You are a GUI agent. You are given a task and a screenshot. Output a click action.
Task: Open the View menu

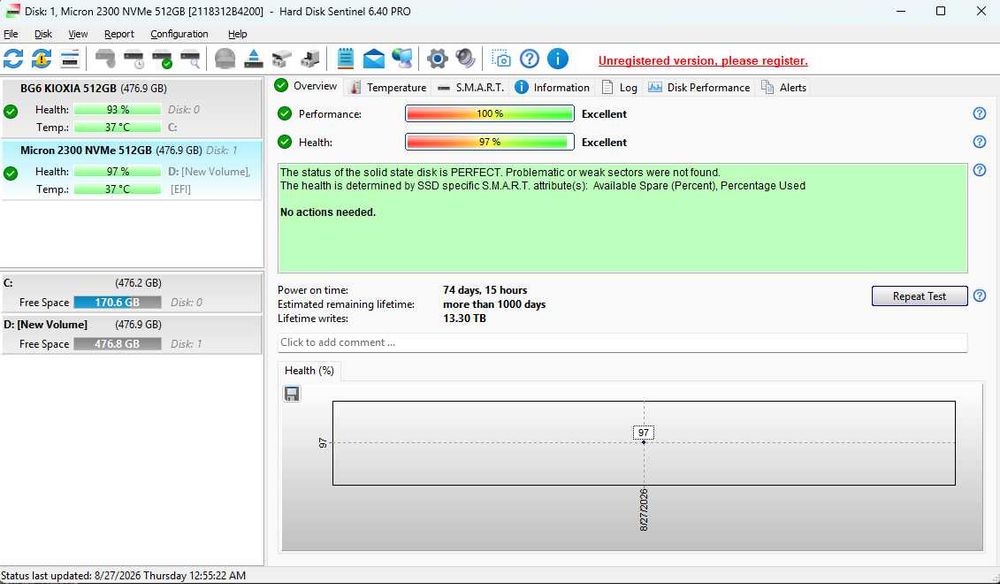point(78,34)
